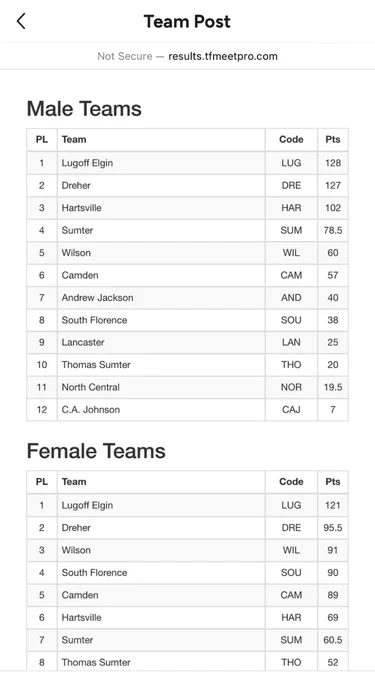
Task: Click North Central team name
Action: click(91, 387)
